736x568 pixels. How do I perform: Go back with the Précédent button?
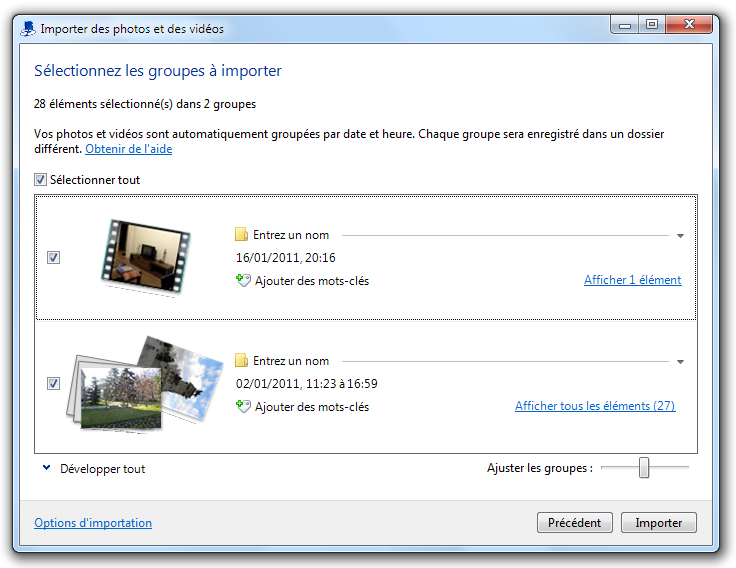coord(575,523)
